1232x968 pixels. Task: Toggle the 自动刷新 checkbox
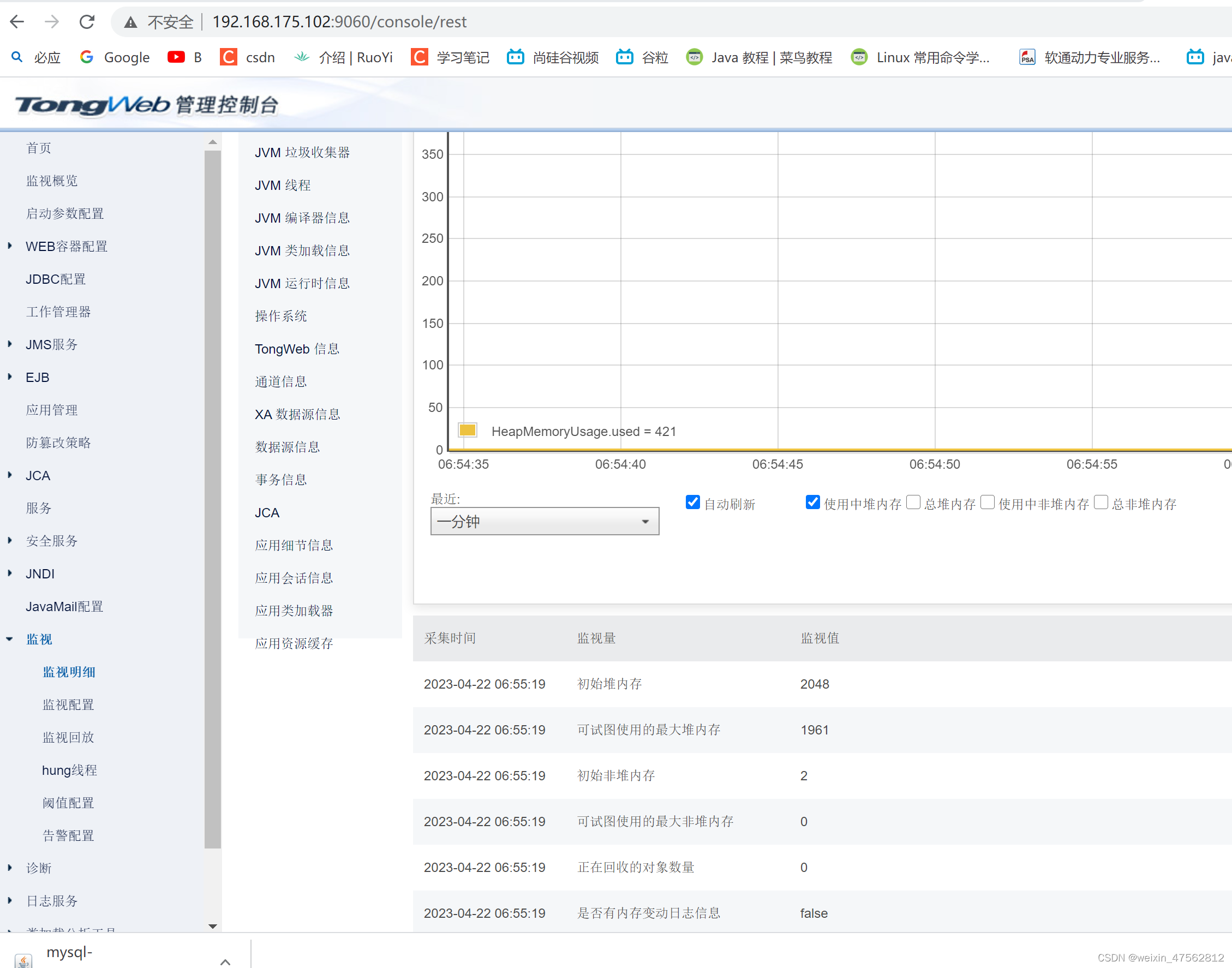tap(692, 502)
